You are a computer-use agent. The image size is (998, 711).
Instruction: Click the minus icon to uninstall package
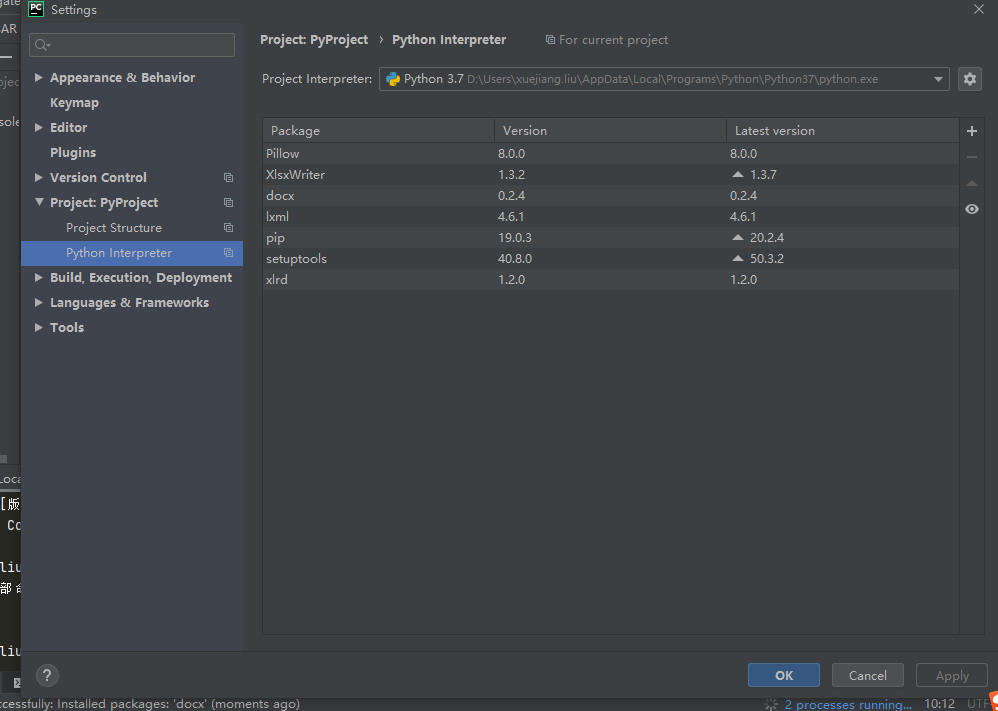(x=971, y=157)
